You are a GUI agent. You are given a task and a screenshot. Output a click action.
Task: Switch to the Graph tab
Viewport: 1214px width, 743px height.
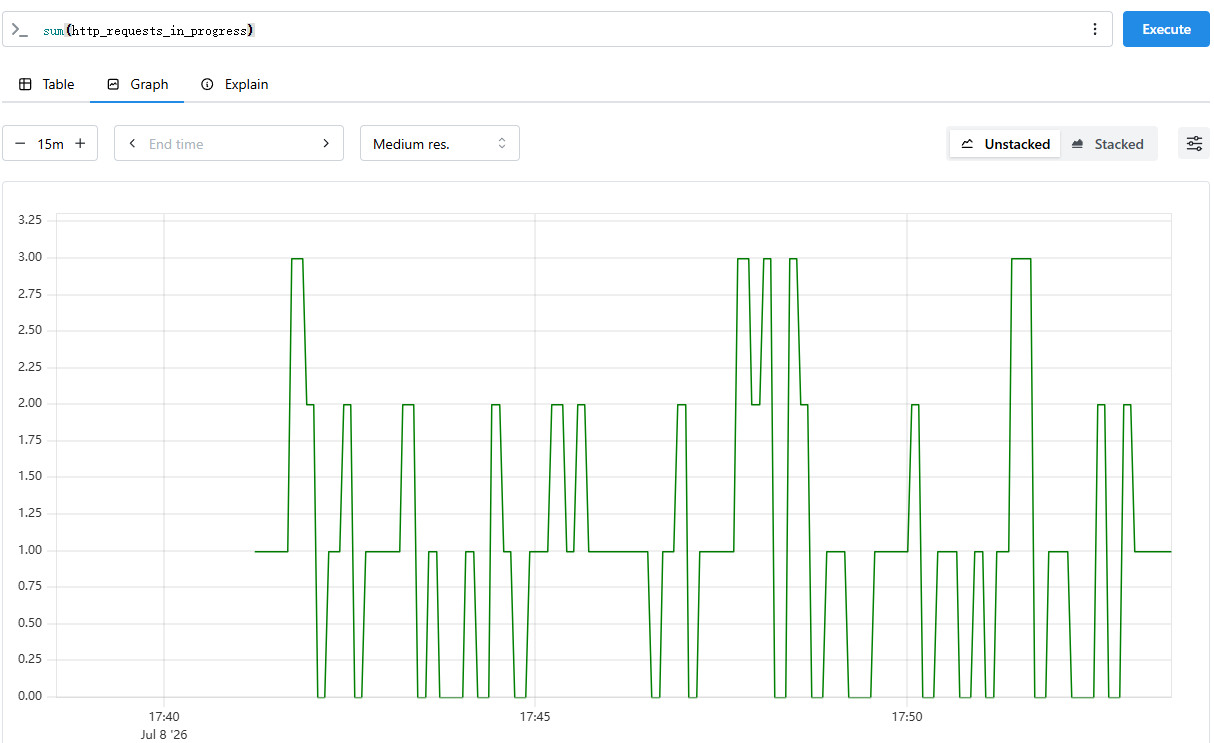[x=137, y=84]
